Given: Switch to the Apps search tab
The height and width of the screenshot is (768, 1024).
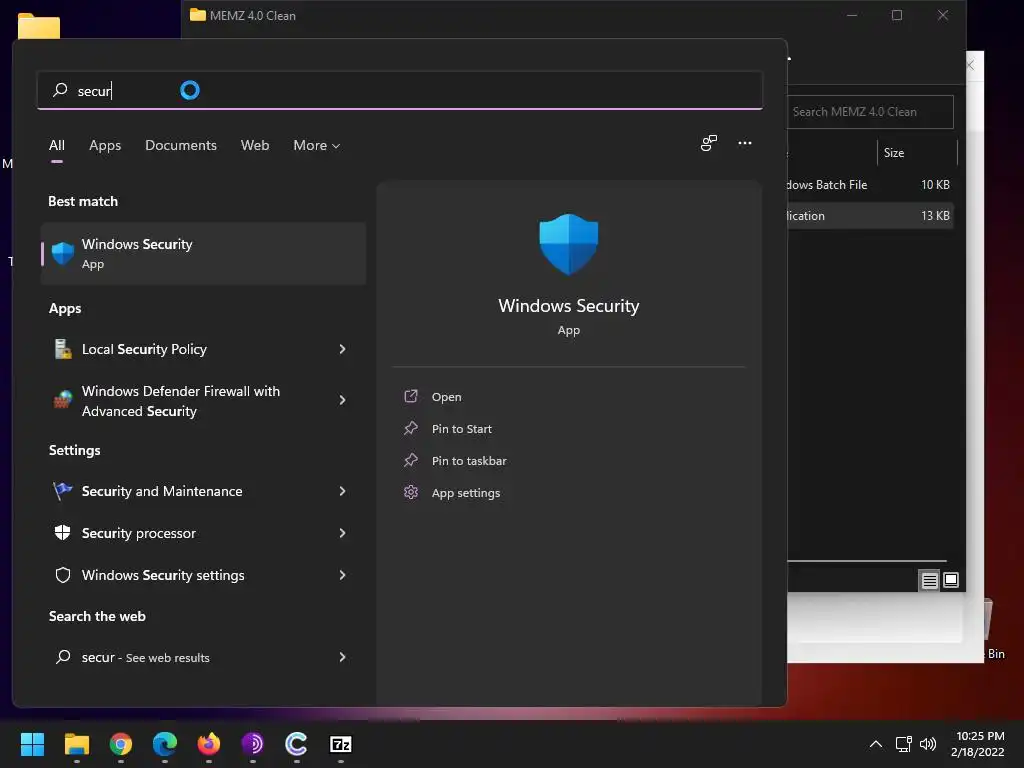Looking at the screenshot, I should click(x=105, y=146).
